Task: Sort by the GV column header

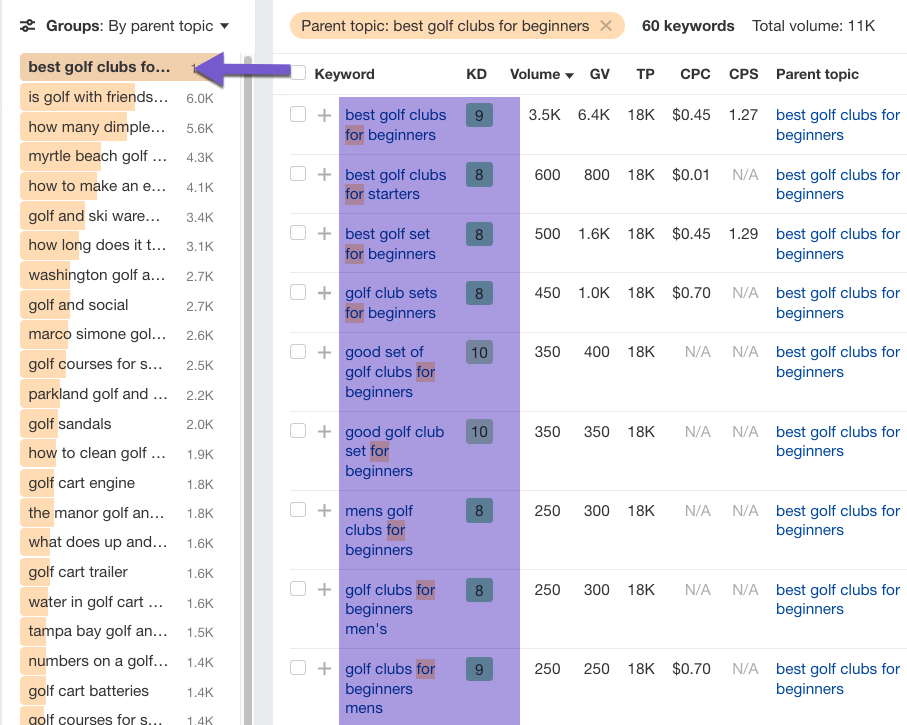Action: [599, 74]
